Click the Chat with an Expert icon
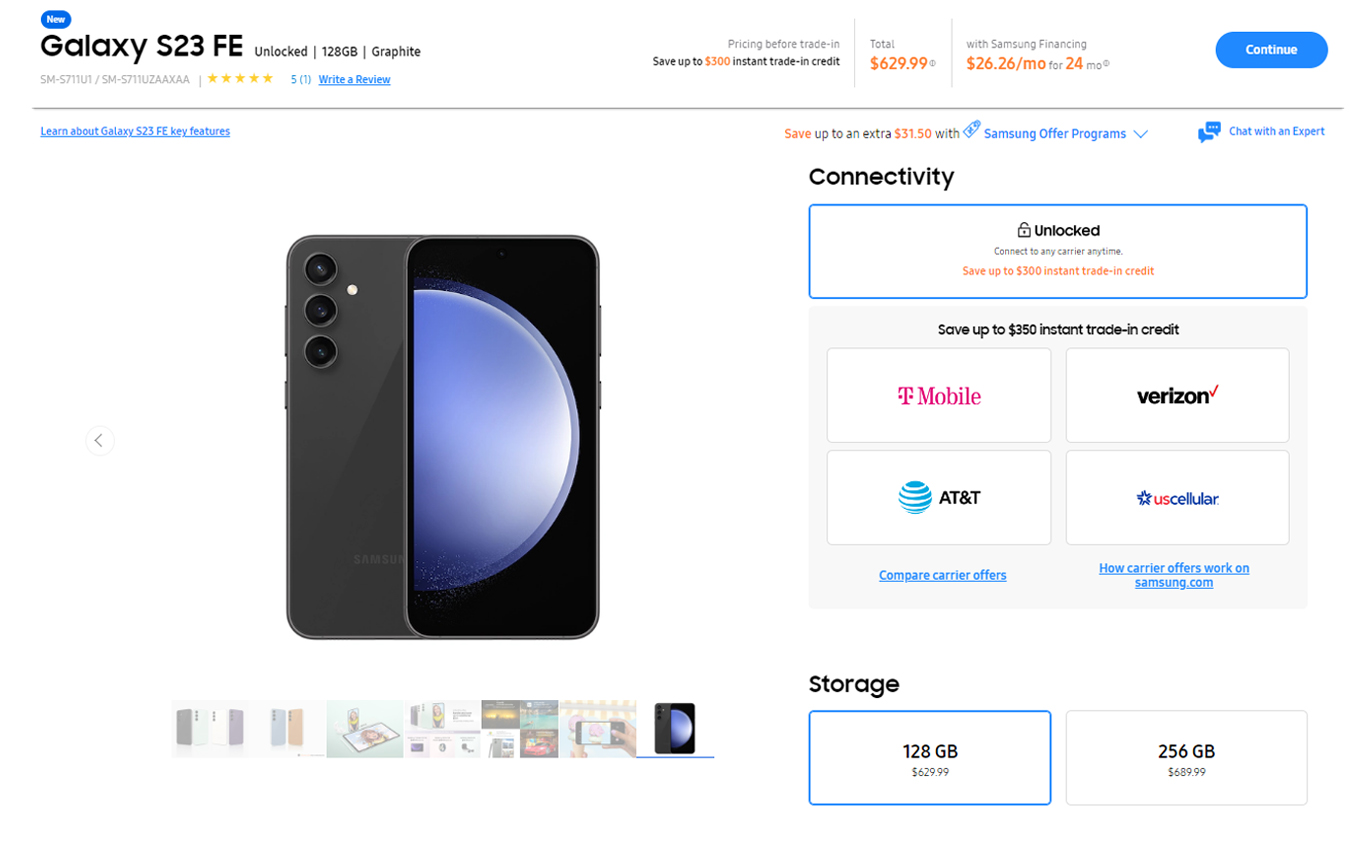This screenshot has width=1368, height=864. click(1209, 132)
